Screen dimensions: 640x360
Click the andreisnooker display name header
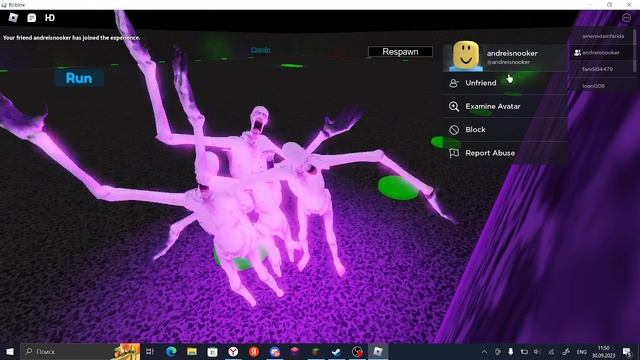coord(512,53)
